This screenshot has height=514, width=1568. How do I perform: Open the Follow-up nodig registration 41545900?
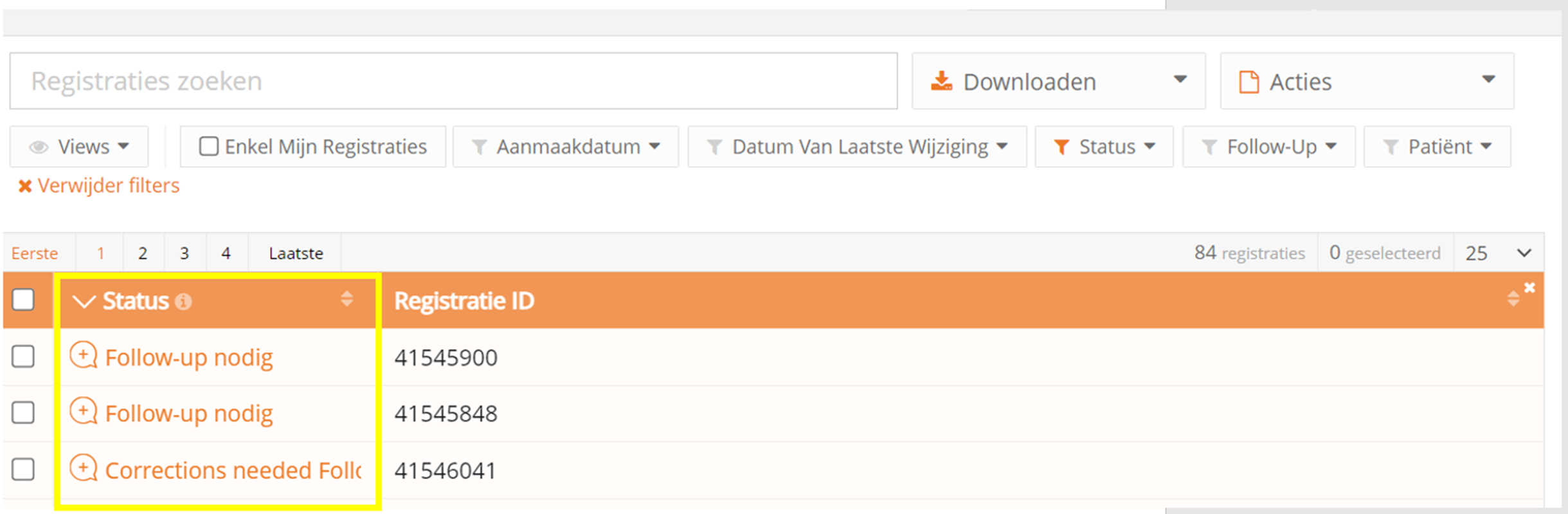tap(189, 358)
